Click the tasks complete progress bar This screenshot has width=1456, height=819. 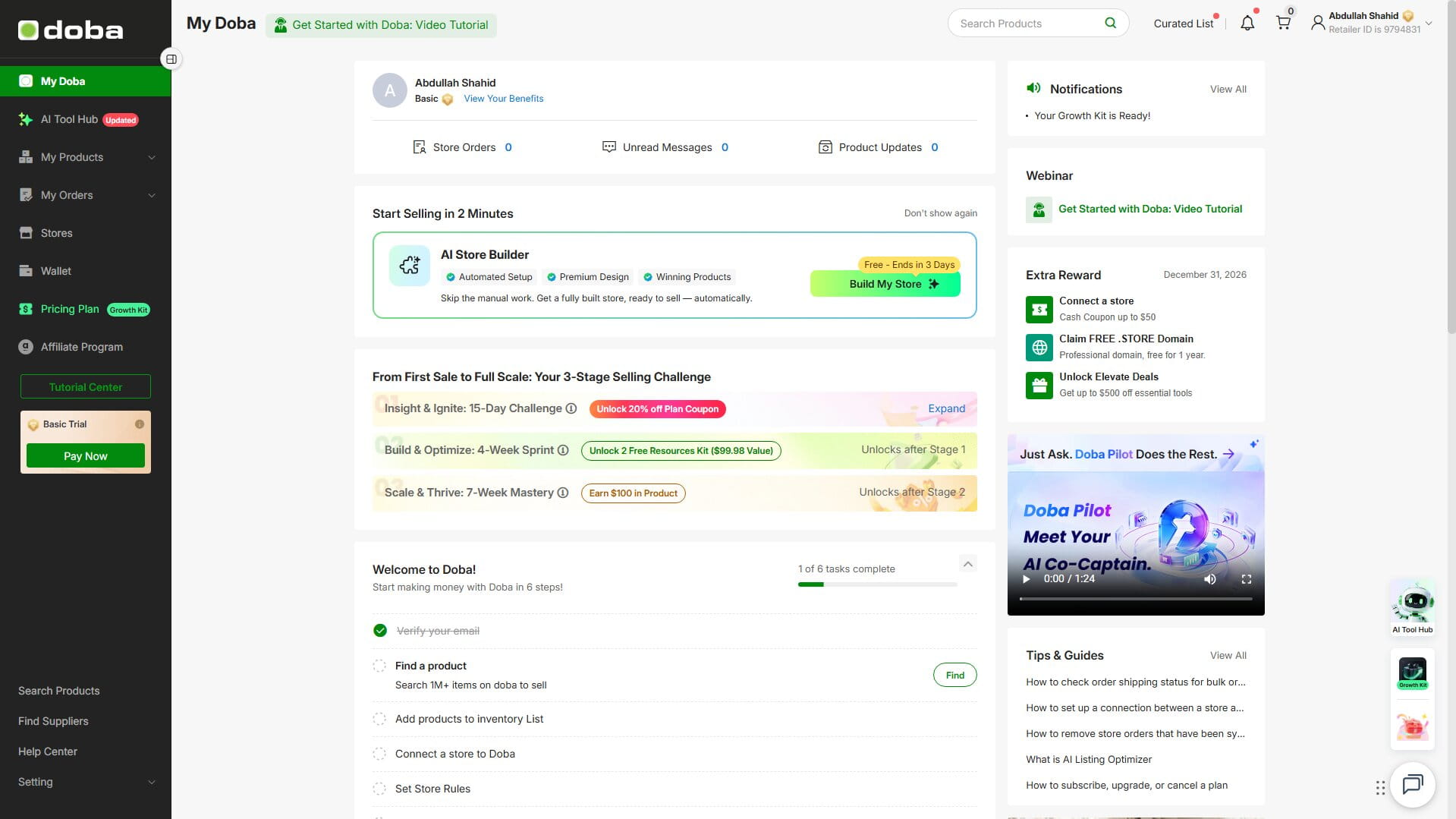[877, 584]
